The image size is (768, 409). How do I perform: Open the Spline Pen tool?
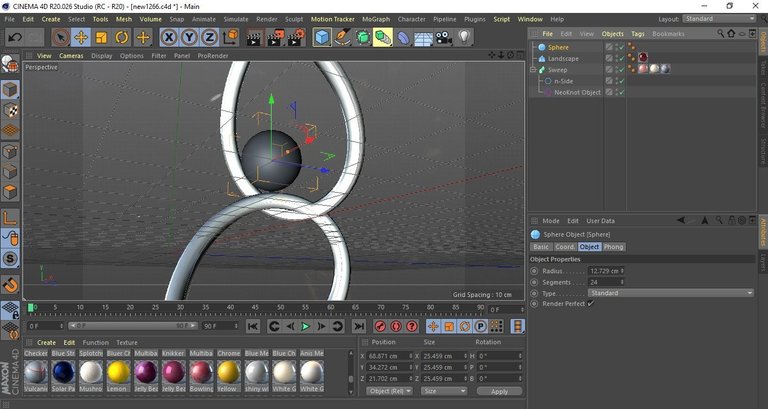[x=342, y=37]
